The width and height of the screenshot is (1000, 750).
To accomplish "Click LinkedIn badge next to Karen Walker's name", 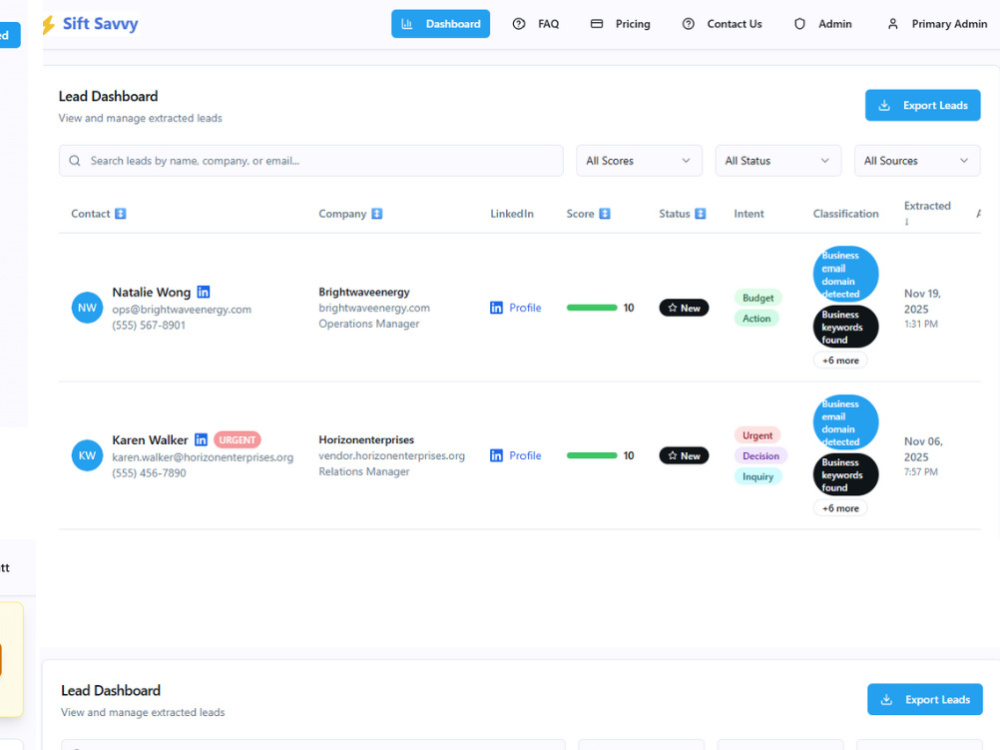I will pos(201,439).
